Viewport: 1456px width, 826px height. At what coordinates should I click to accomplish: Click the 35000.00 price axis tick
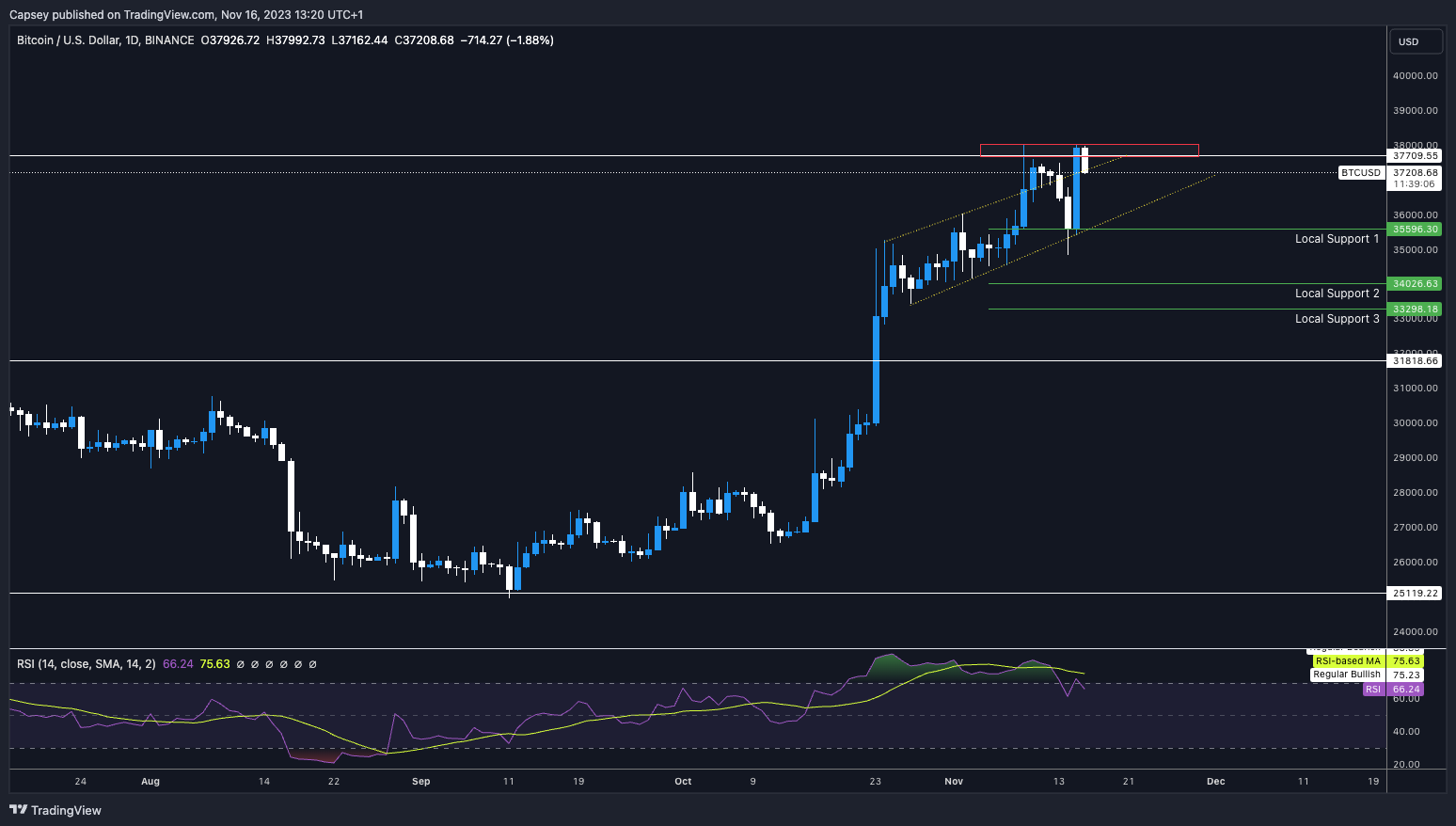[x=1416, y=250]
